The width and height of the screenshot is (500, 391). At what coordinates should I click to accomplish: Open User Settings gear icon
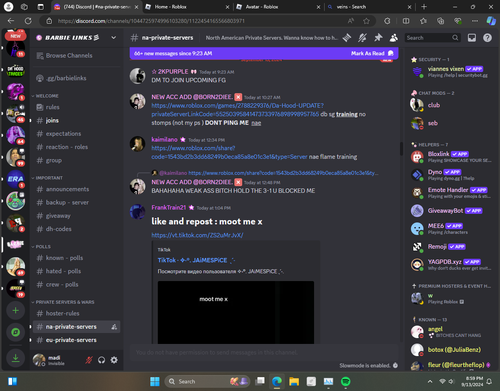114,360
